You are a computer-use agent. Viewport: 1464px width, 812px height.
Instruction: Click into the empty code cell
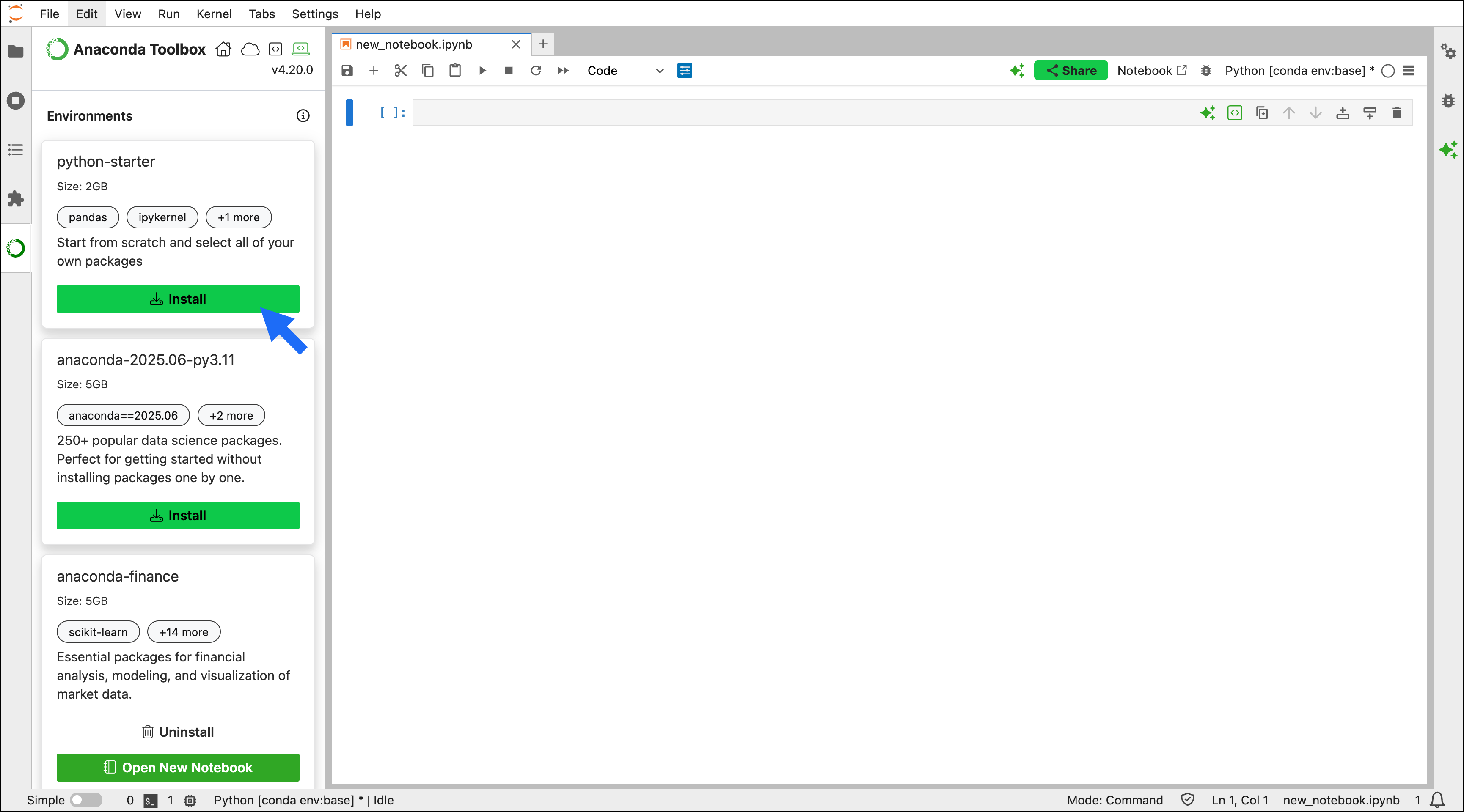coord(795,113)
